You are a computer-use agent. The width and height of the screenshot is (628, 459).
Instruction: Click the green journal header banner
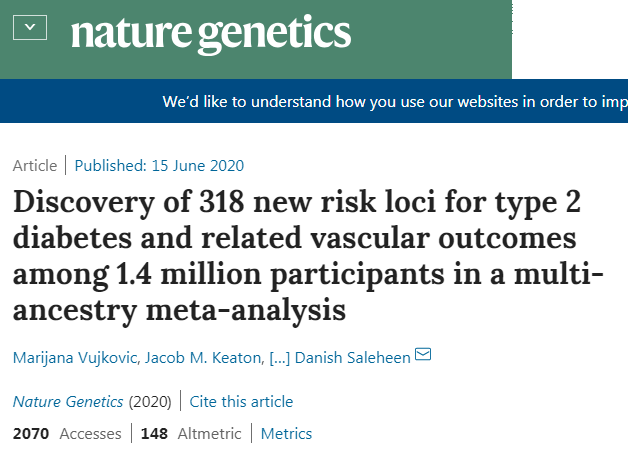click(x=256, y=39)
